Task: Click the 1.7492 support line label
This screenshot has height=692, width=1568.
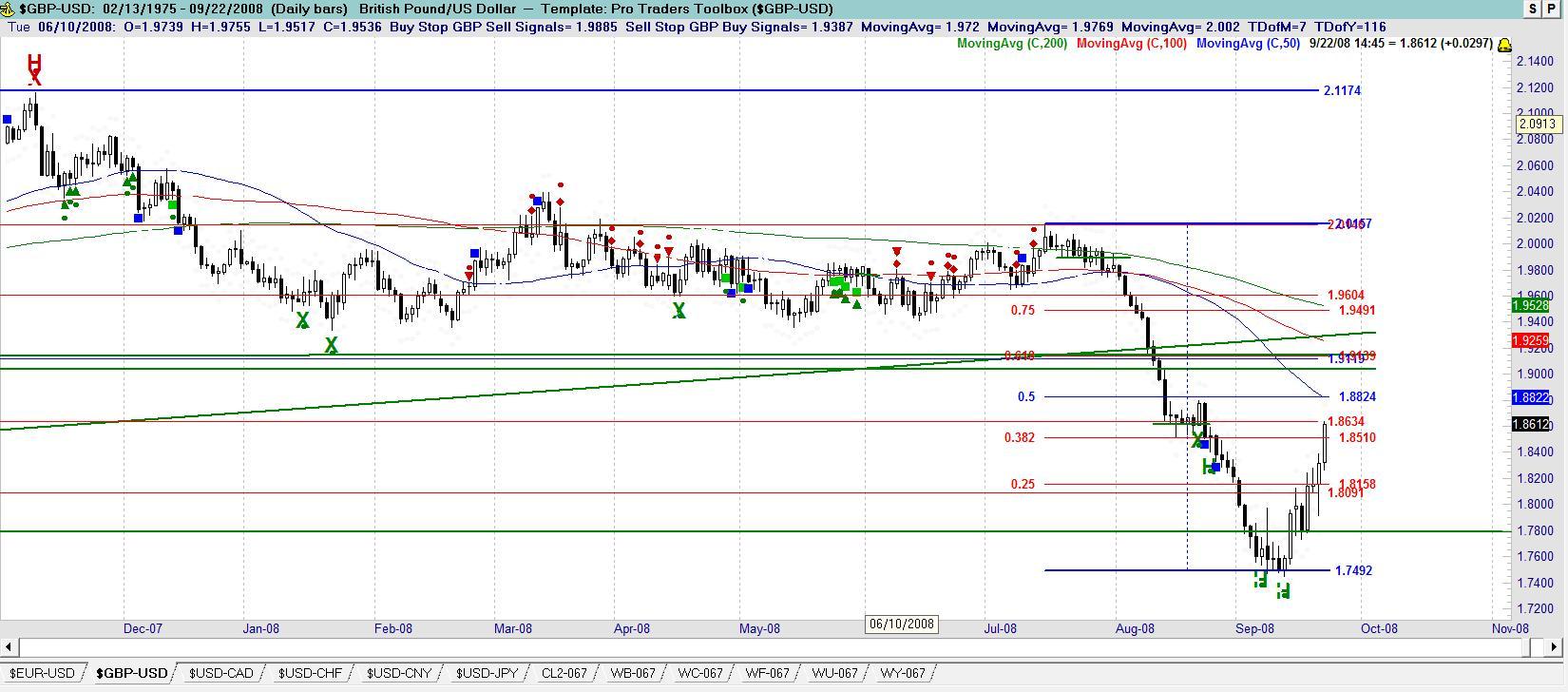Action: coord(1353,570)
